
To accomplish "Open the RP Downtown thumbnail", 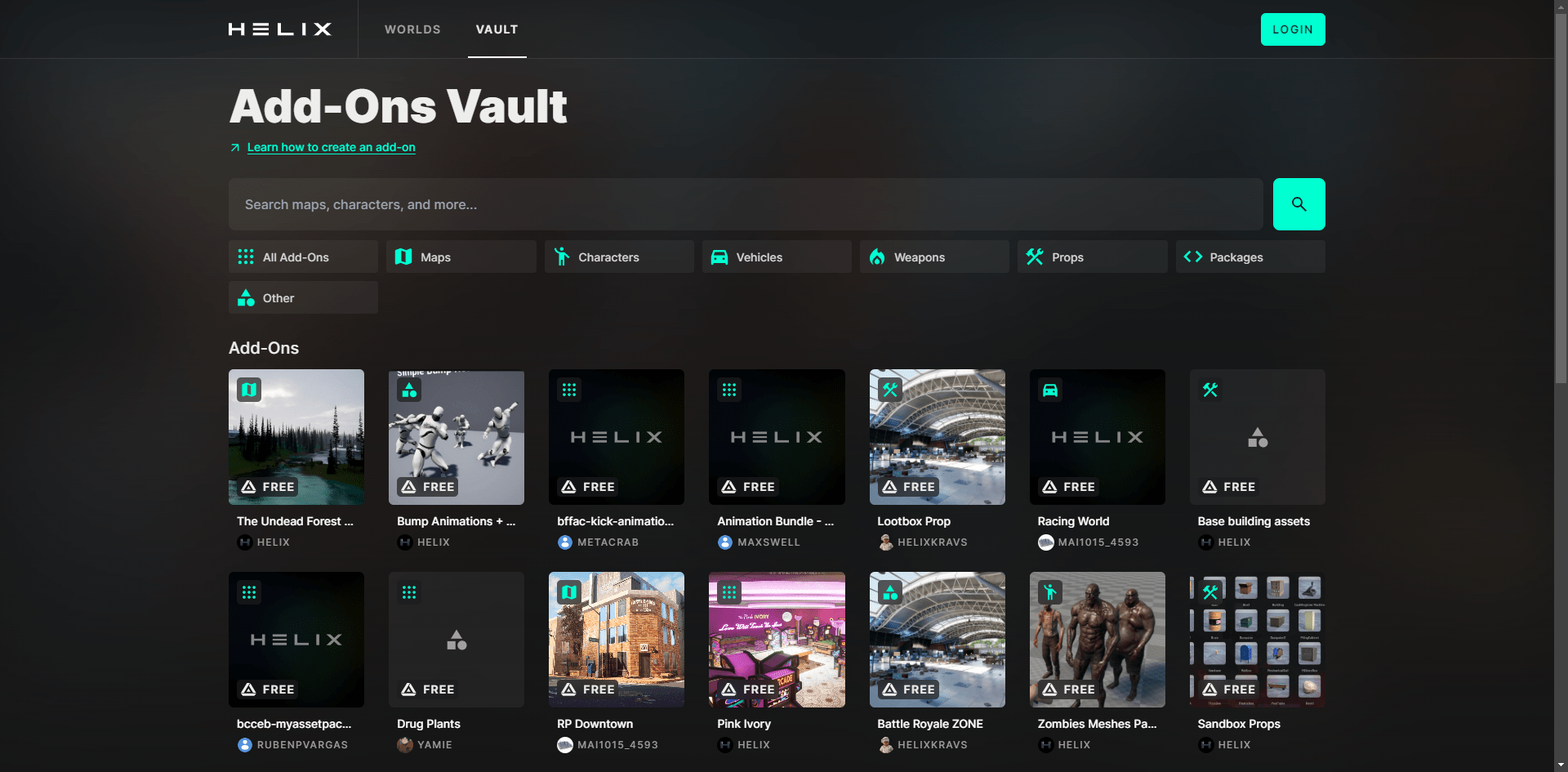I will [616, 639].
